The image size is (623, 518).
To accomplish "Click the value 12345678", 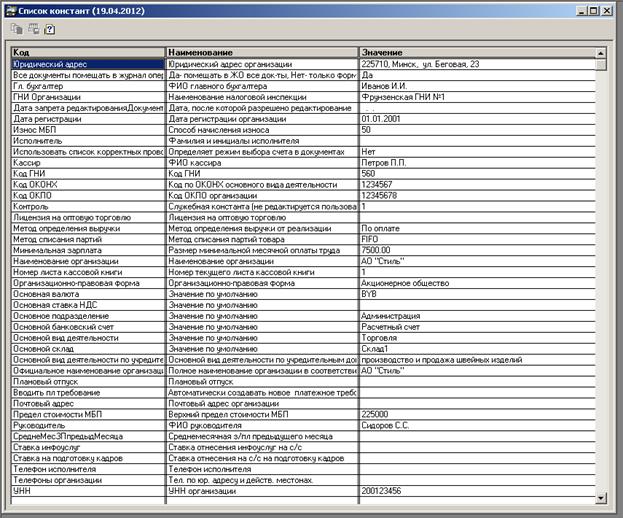I will pyautogui.click(x=379, y=195).
